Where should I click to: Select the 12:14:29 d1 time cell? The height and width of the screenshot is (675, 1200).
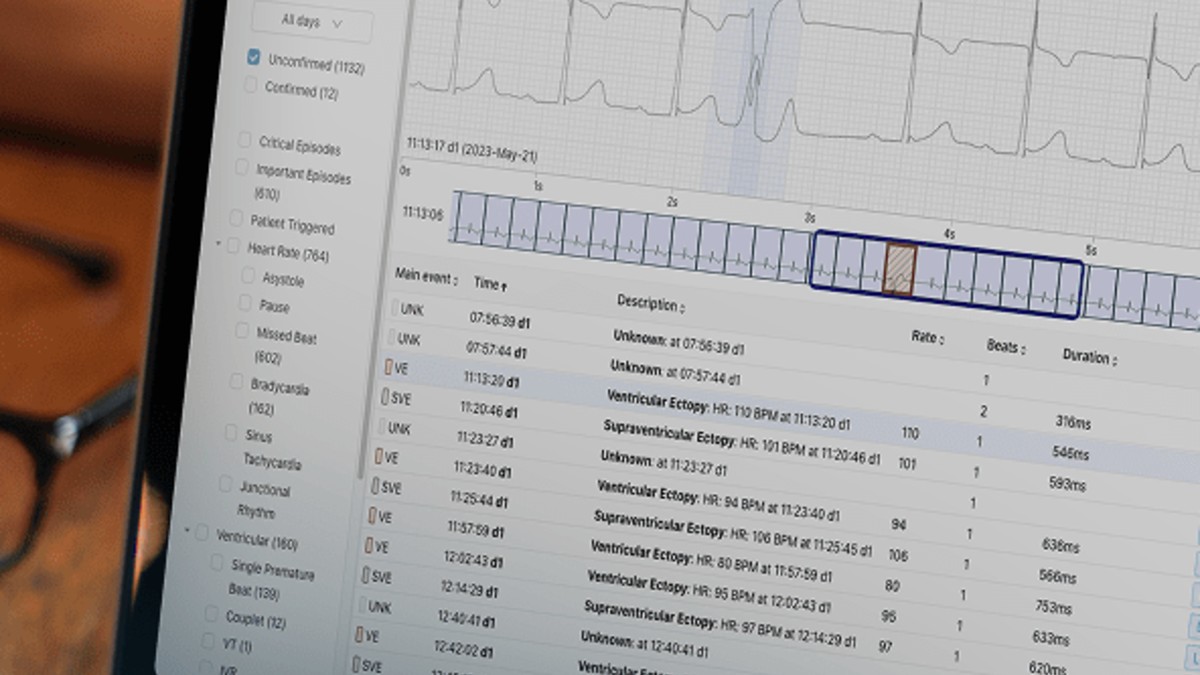pos(468,590)
